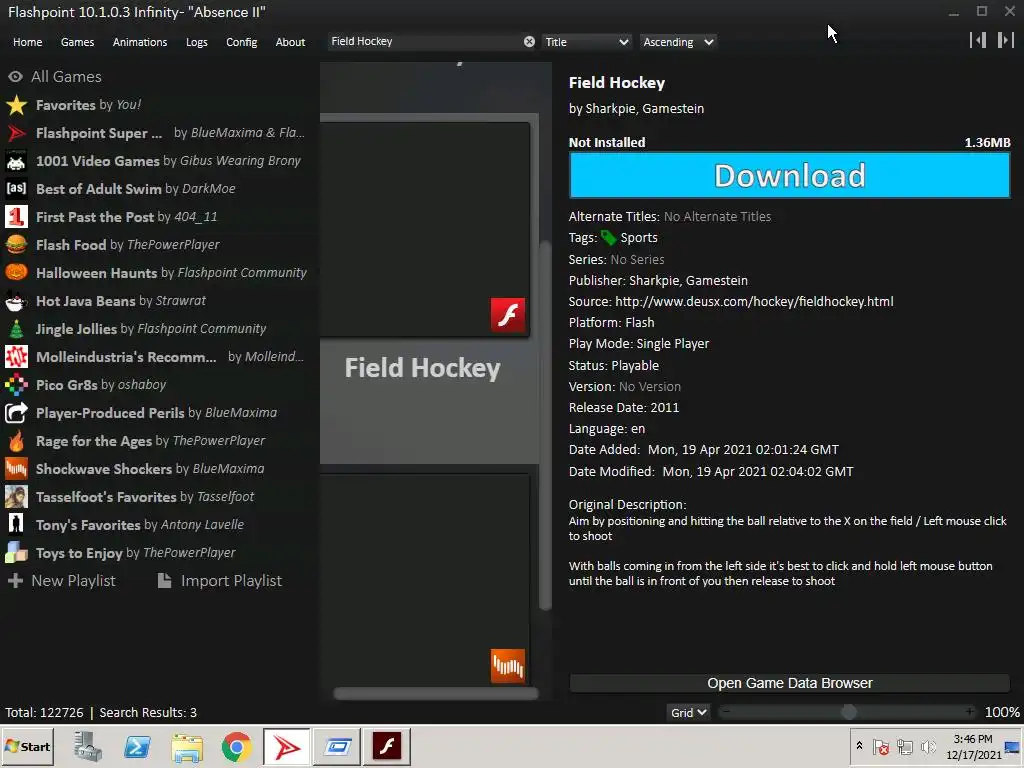Show hidden system tray icons
This screenshot has width=1024, height=768.
pos(859,746)
